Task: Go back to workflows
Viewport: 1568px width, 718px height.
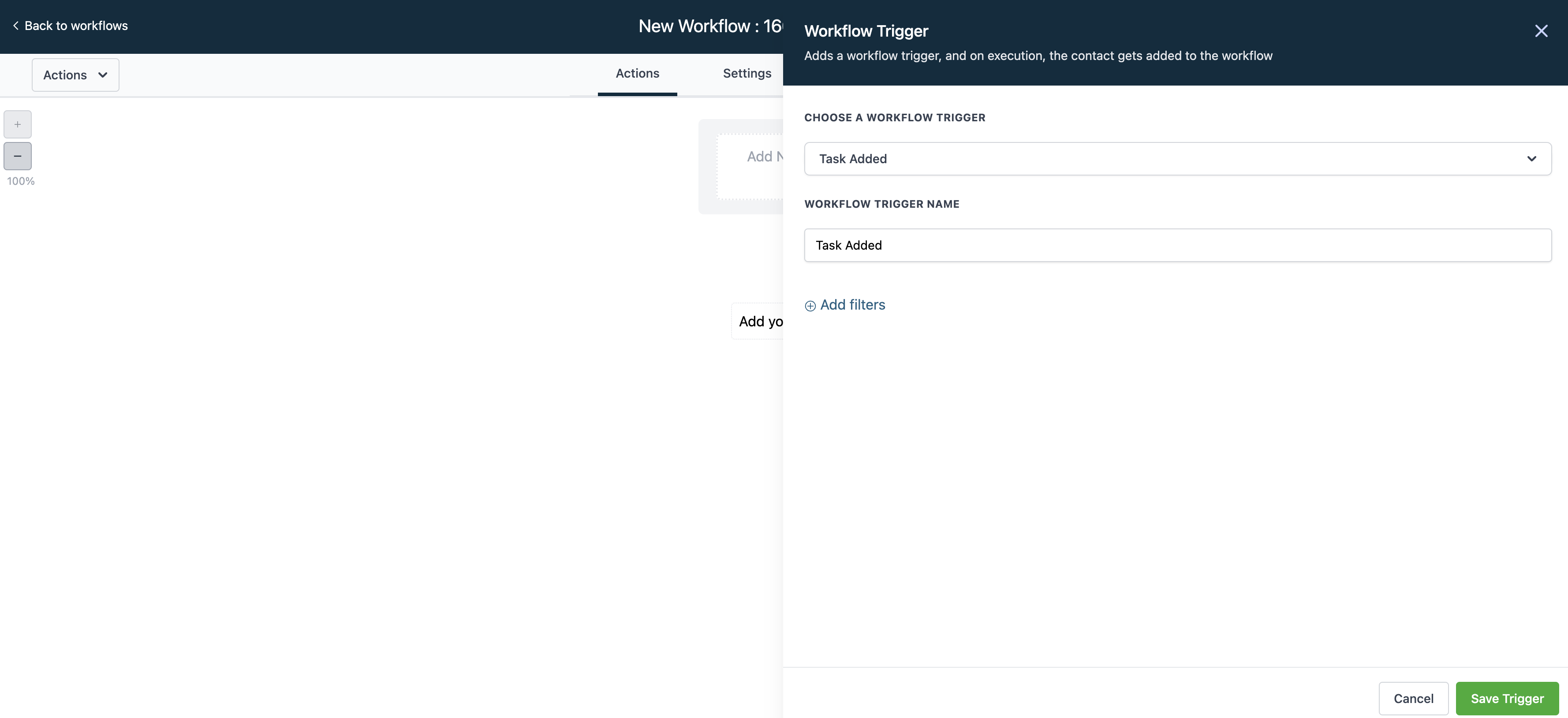Action: pyautogui.click(x=75, y=26)
